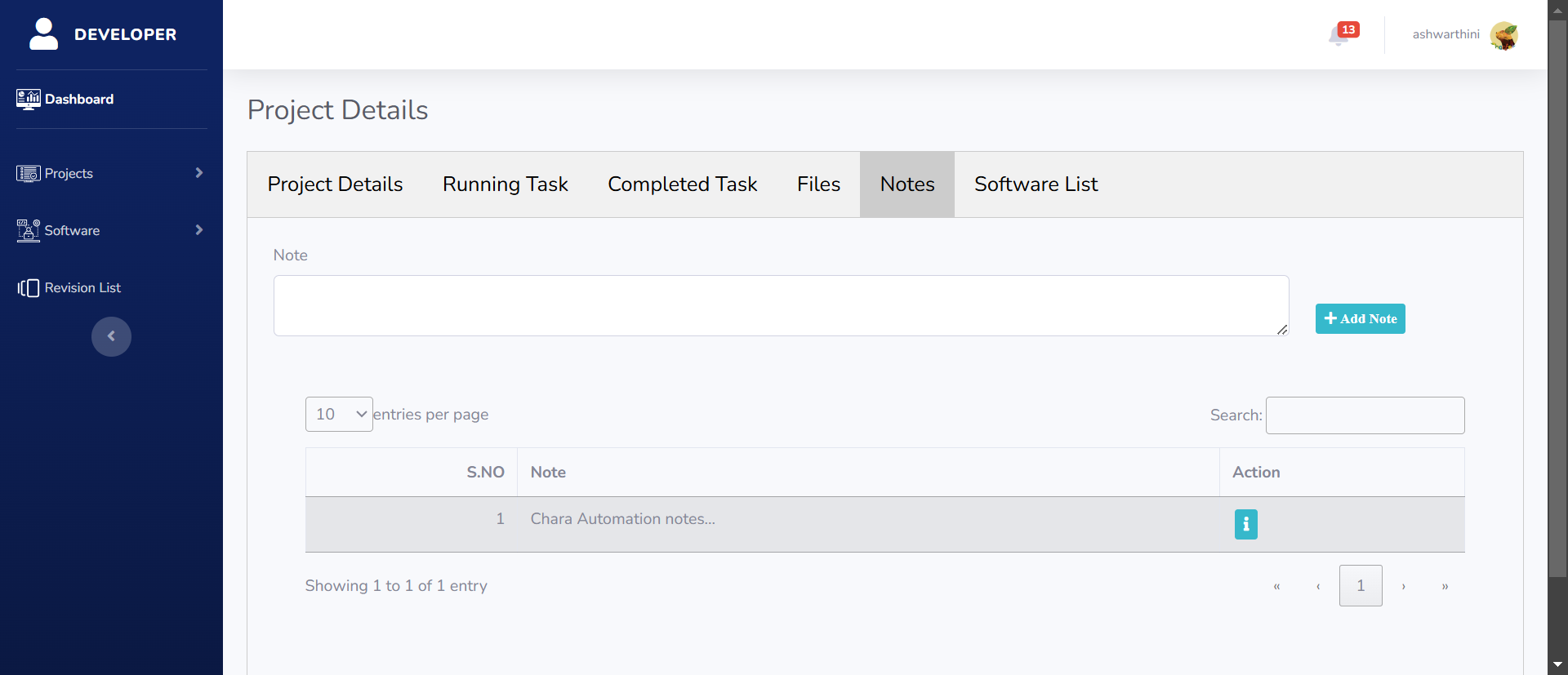
Task: Open the ashwarthini user avatar
Action: [x=1503, y=35]
